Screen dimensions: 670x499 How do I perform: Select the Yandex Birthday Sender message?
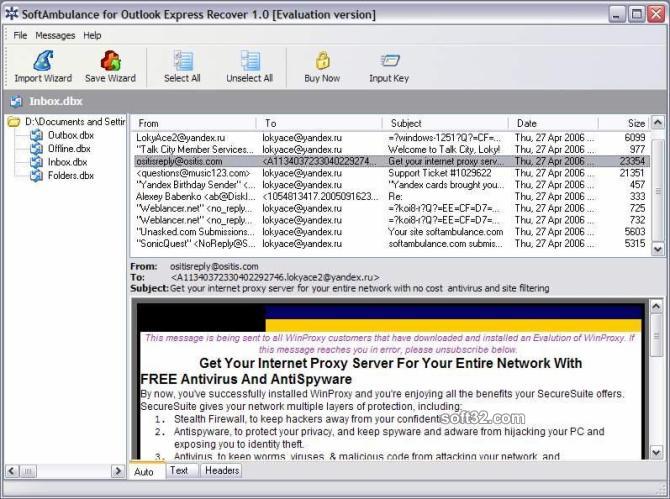[x=390, y=185]
